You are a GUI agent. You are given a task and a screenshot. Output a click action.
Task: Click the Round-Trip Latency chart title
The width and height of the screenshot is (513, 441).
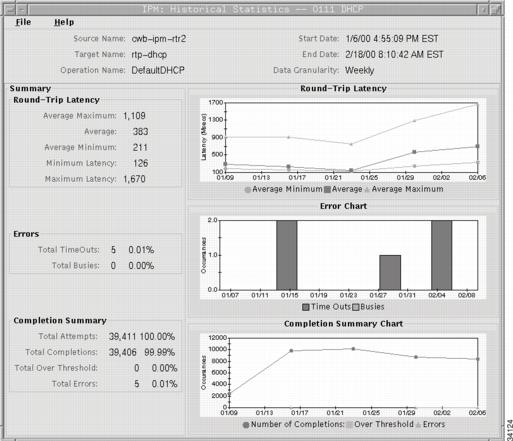(343, 89)
